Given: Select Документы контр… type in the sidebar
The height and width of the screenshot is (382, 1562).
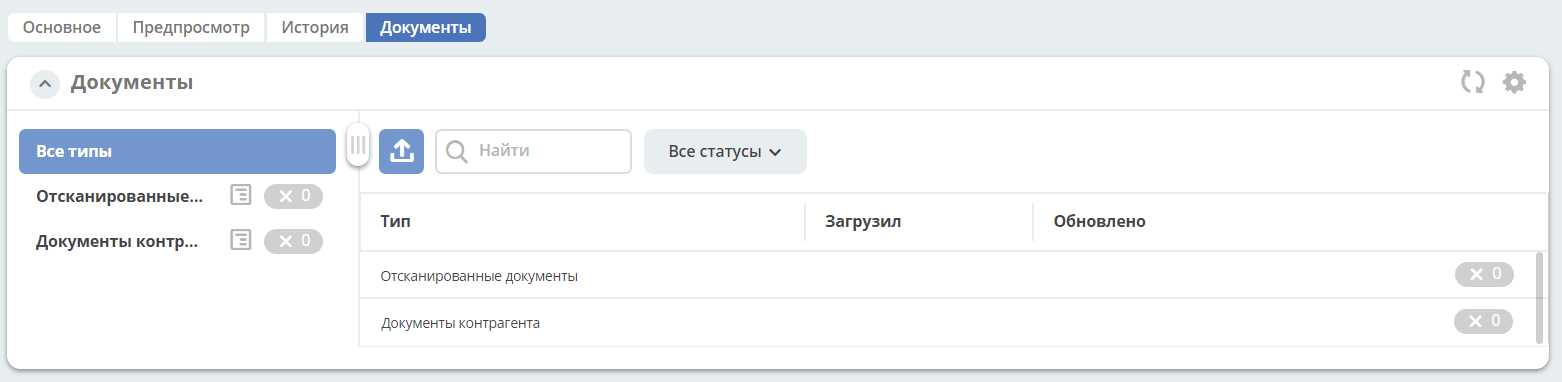Looking at the screenshot, I should [x=117, y=241].
